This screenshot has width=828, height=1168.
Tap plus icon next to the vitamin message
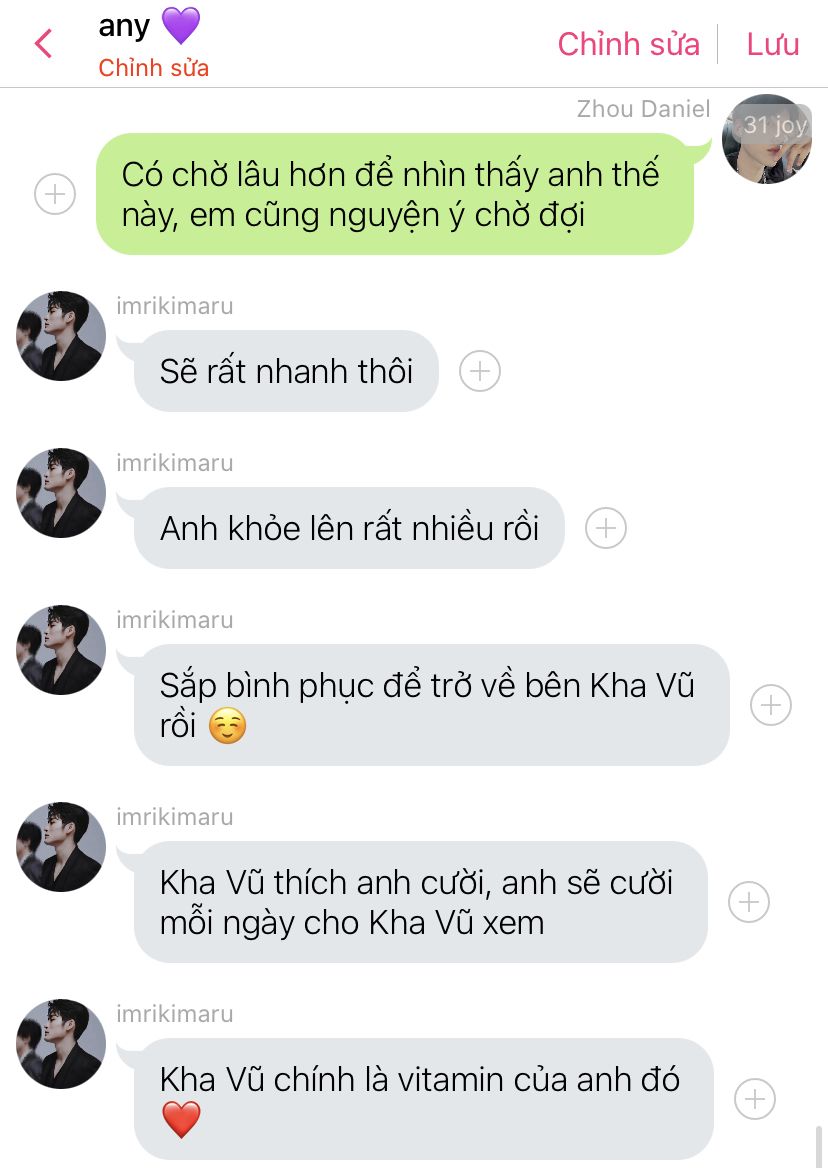(x=755, y=1099)
